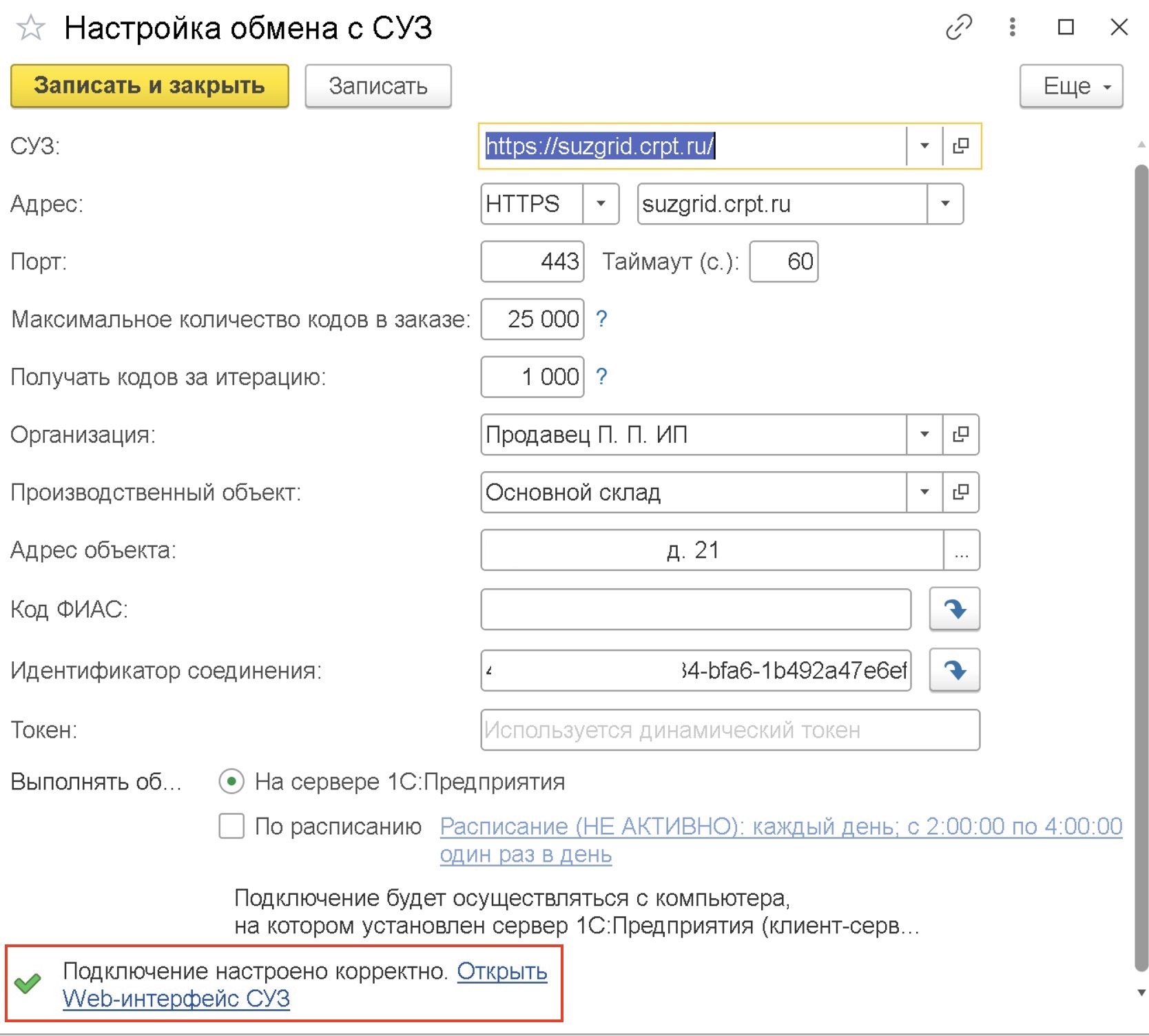The height and width of the screenshot is (1036, 1149).
Task: Close the Настройка обмена с СУЗ window
Action: [x=1119, y=28]
